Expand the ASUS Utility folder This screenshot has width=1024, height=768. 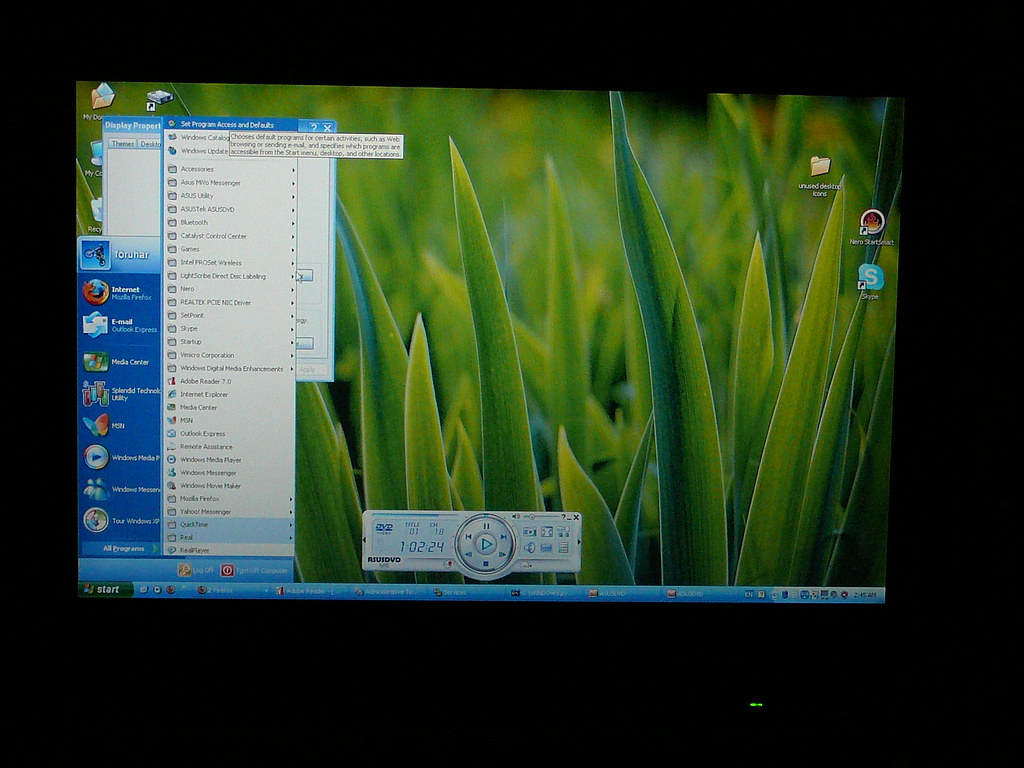pos(231,196)
